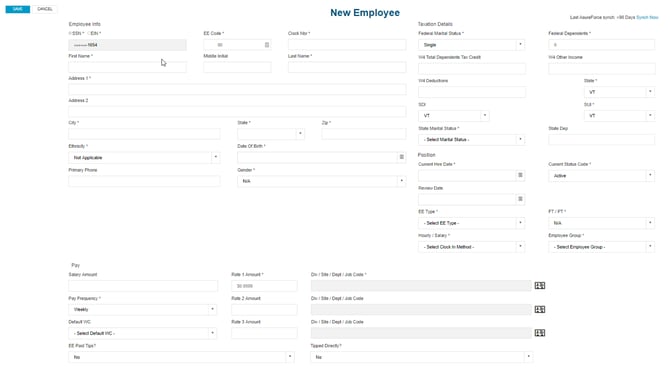Open the Hourly / Salary dropdown
670x370 pixels.
coord(471,247)
